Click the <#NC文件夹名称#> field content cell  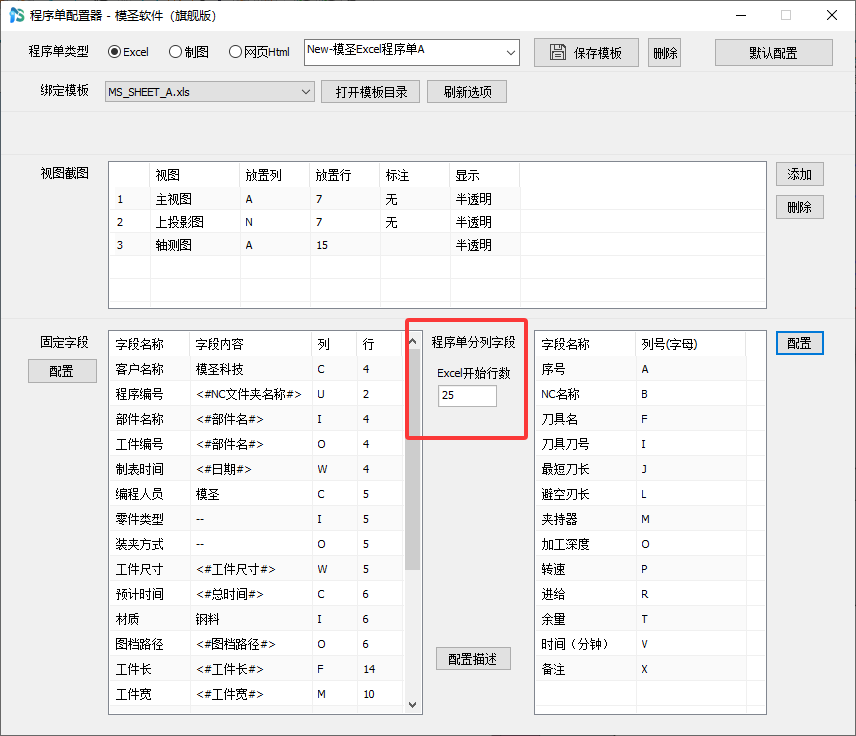point(249,394)
